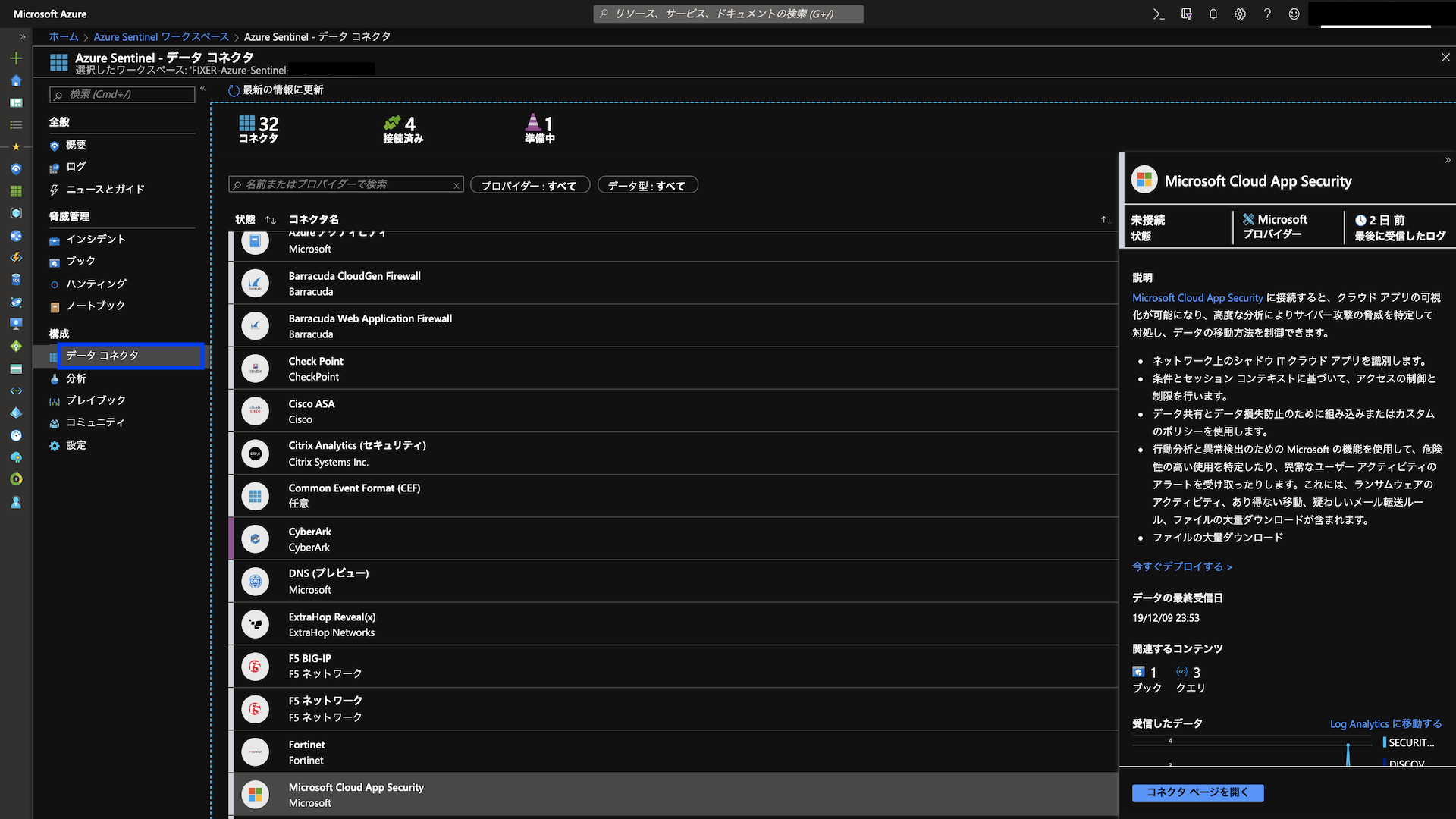Sort connectors by 状態 column arrows
The height and width of the screenshot is (819, 1456).
[271, 220]
